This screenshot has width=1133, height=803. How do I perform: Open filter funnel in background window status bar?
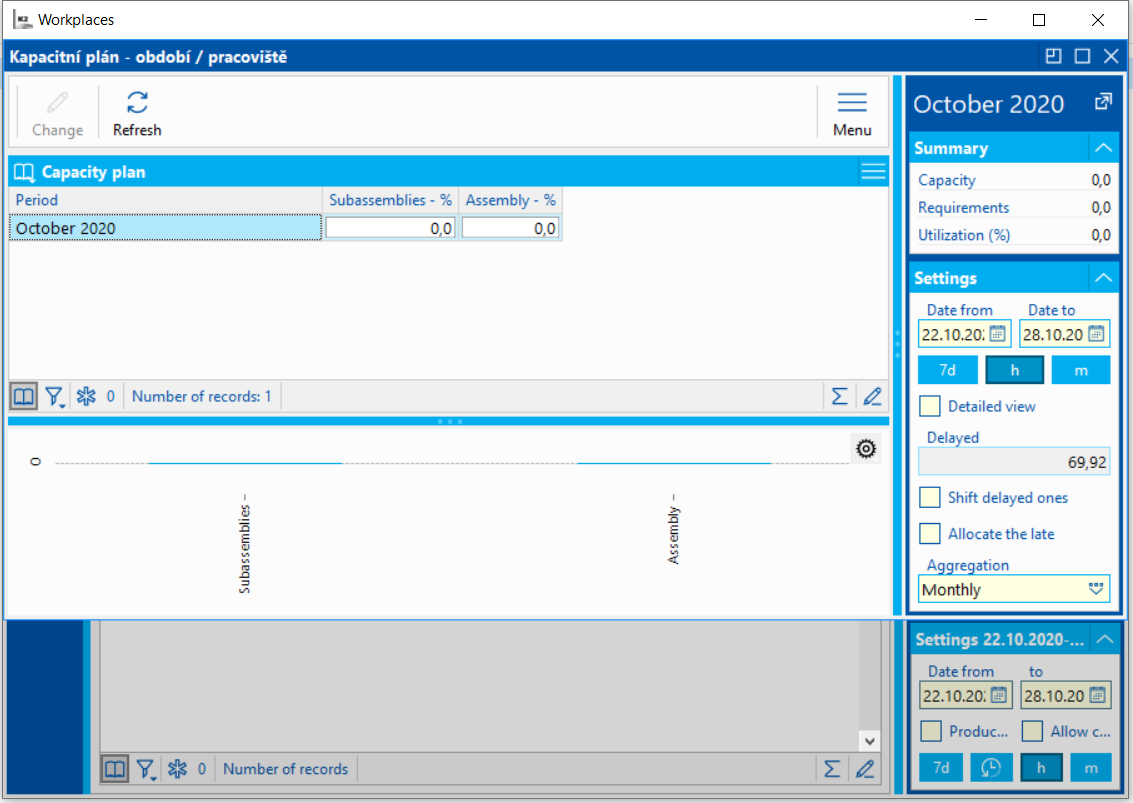pyautogui.click(x=146, y=768)
